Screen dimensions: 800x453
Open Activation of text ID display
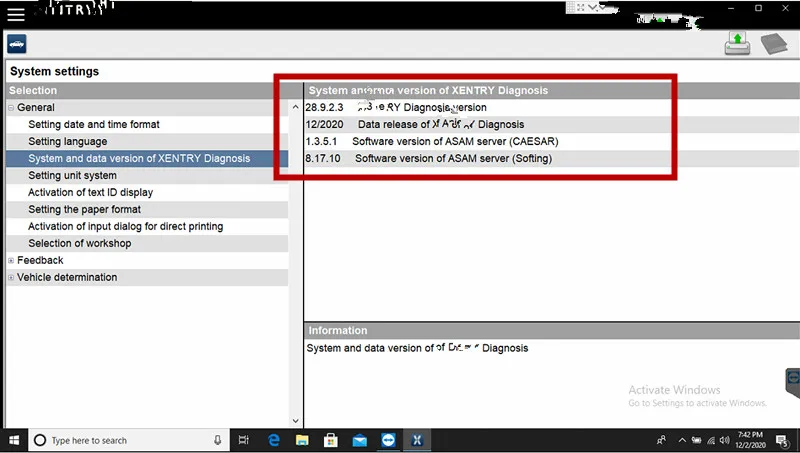point(90,193)
